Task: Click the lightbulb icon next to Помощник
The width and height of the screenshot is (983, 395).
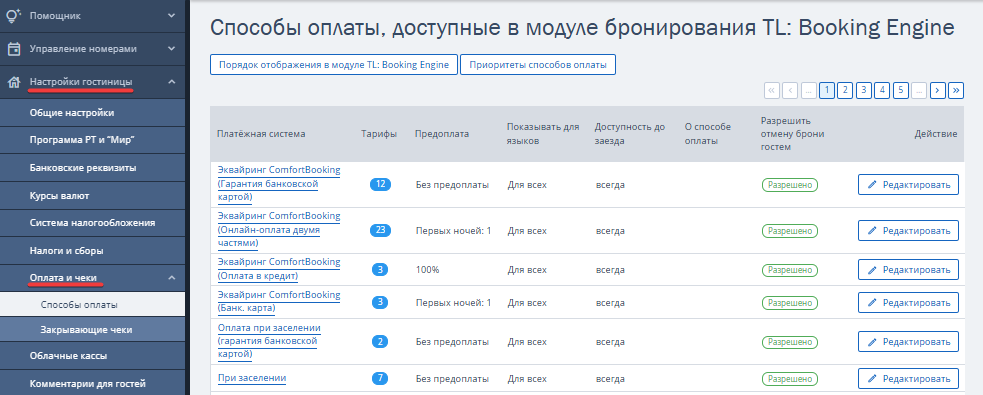Action: pyautogui.click(x=14, y=15)
